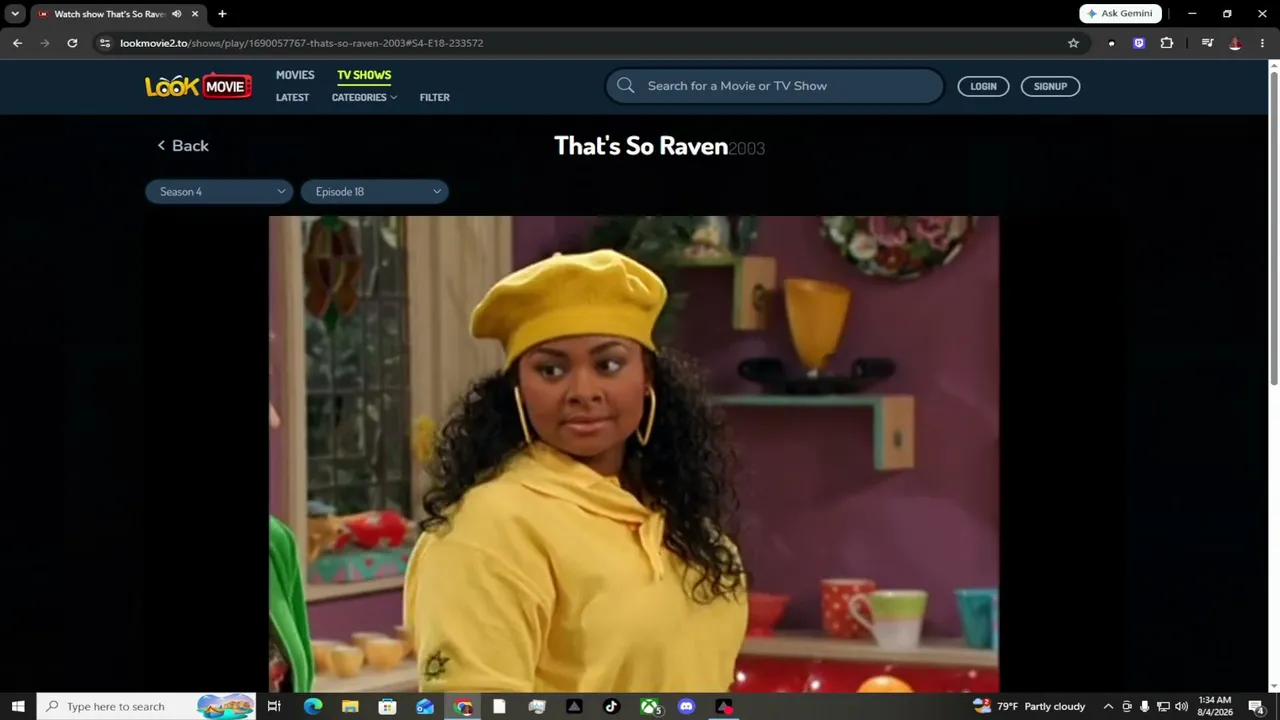The width and height of the screenshot is (1280, 720).
Task: Click the Windows taskbar search box
Action: [146, 706]
